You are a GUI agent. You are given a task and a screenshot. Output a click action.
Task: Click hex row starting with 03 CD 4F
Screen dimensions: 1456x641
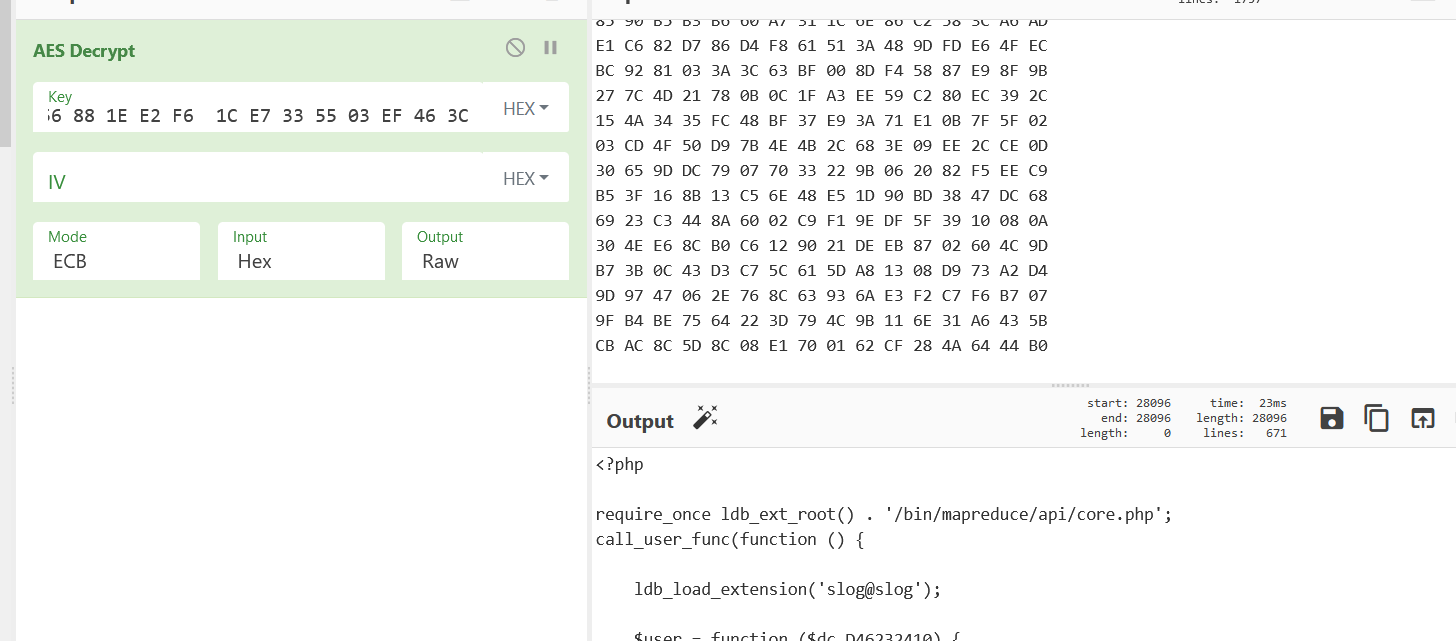[821, 146]
